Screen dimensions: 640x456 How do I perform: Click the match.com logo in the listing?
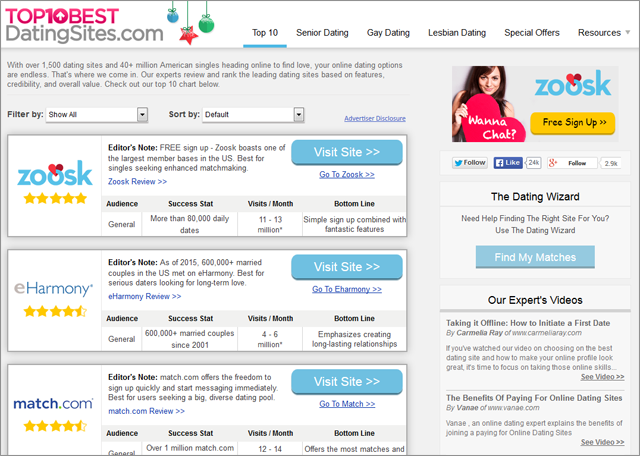[53, 404]
